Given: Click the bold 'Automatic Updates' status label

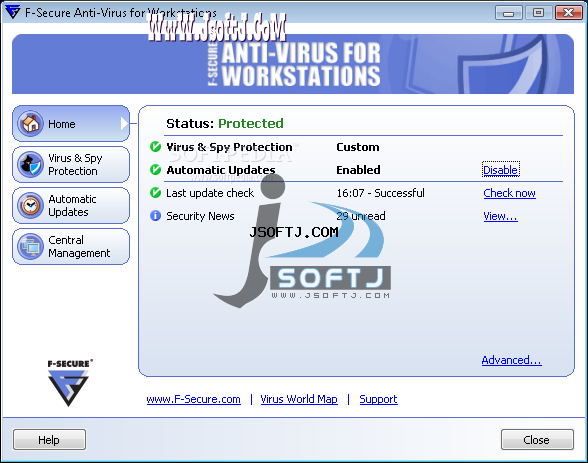Looking at the screenshot, I should (221, 170).
